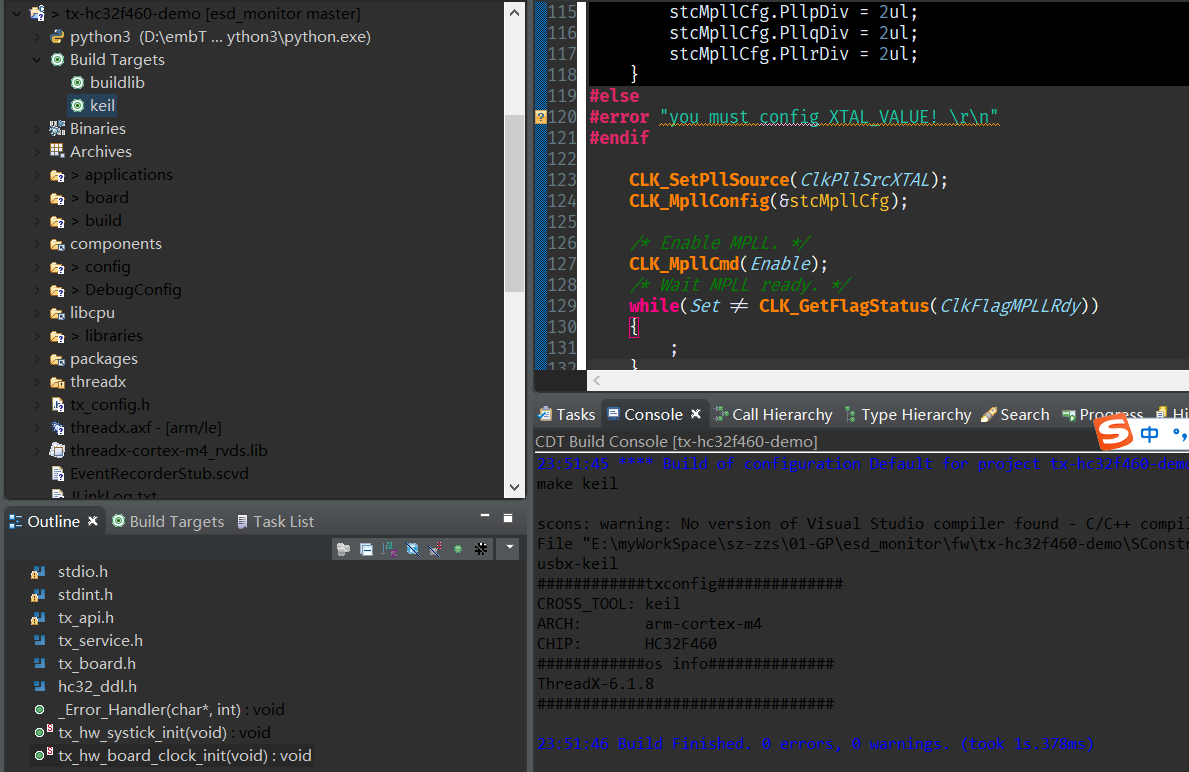The width and height of the screenshot is (1189, 772).
Task: Click the tx_hw_systick_init function icon
Action: [x=42, y=732]
